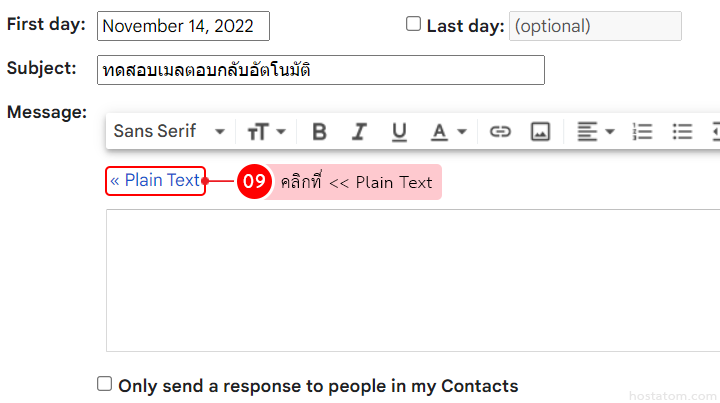Viewport: 720px width, 403px height.
Task: Check Only send to people in my Contacts
Action: tap(105, 384)
